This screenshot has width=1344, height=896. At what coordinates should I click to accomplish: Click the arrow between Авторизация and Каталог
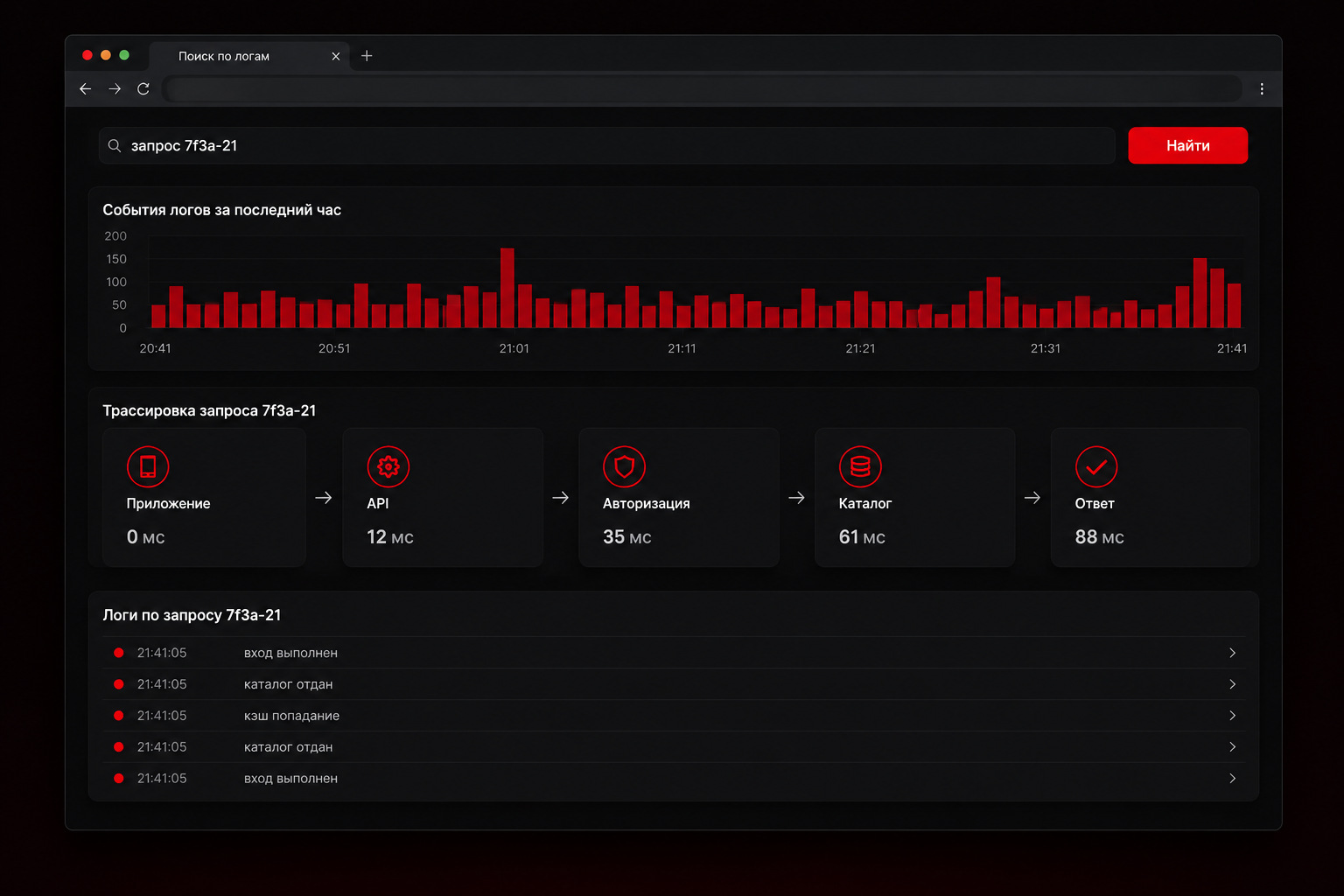pos(796,497)
